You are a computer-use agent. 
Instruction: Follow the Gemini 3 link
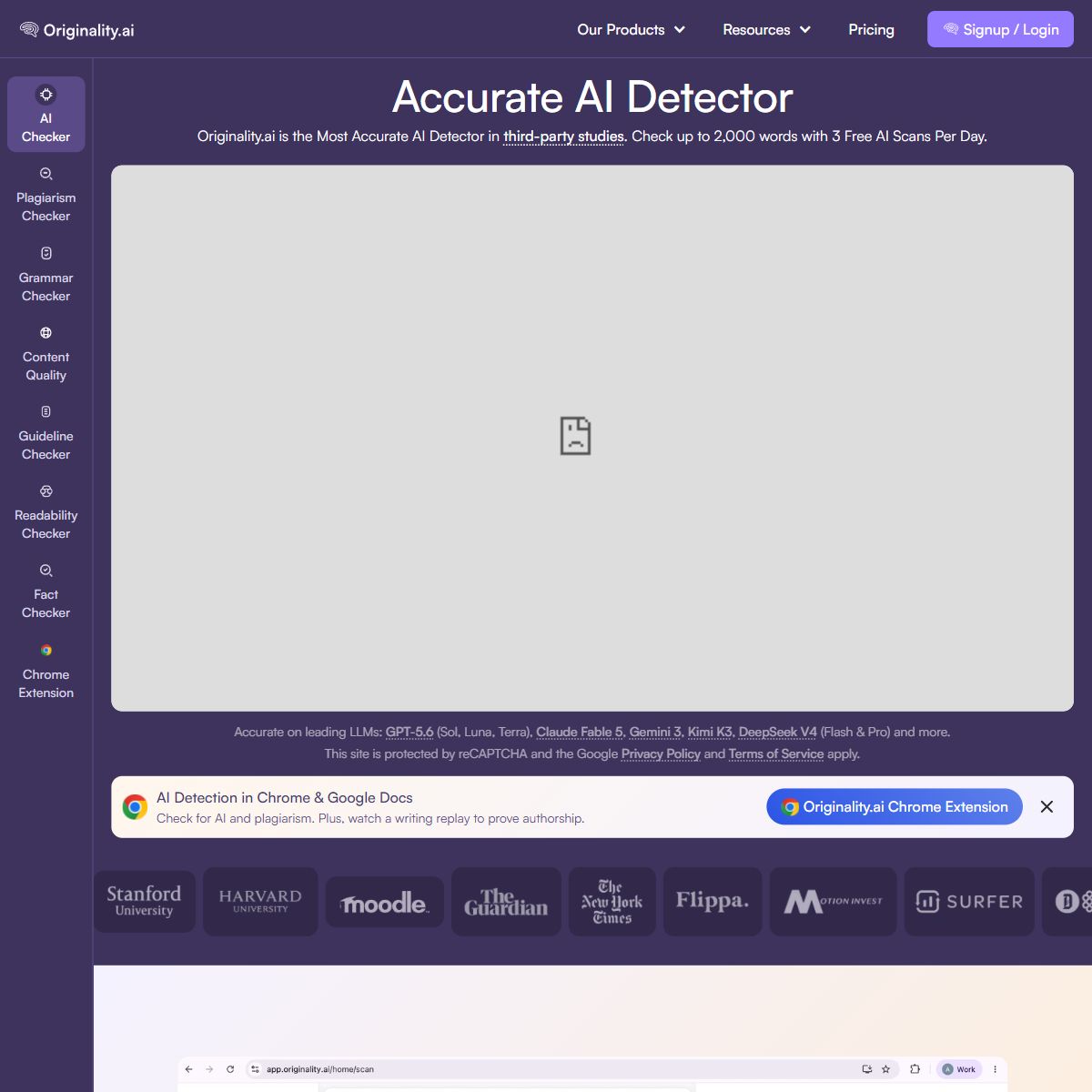[655, 732]
